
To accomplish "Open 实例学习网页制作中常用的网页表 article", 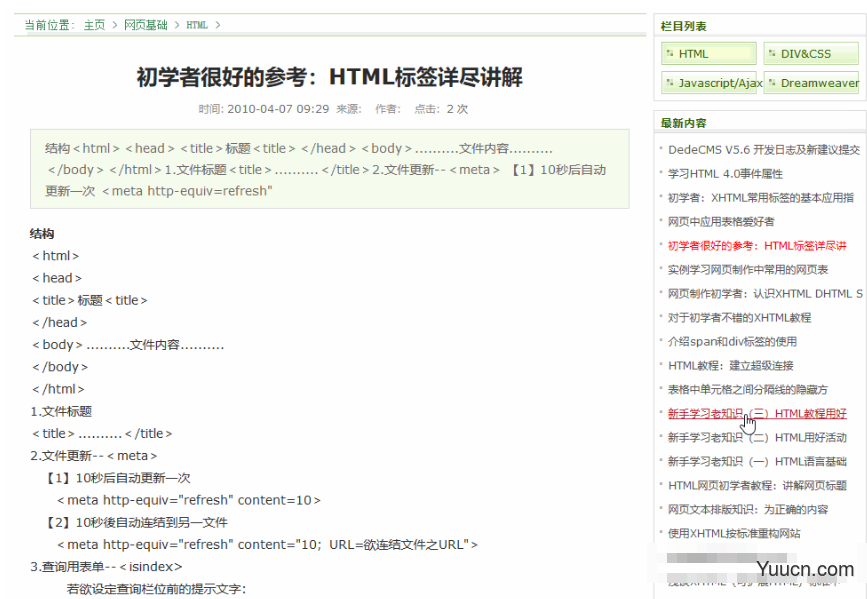I will (x=748, y=270).
